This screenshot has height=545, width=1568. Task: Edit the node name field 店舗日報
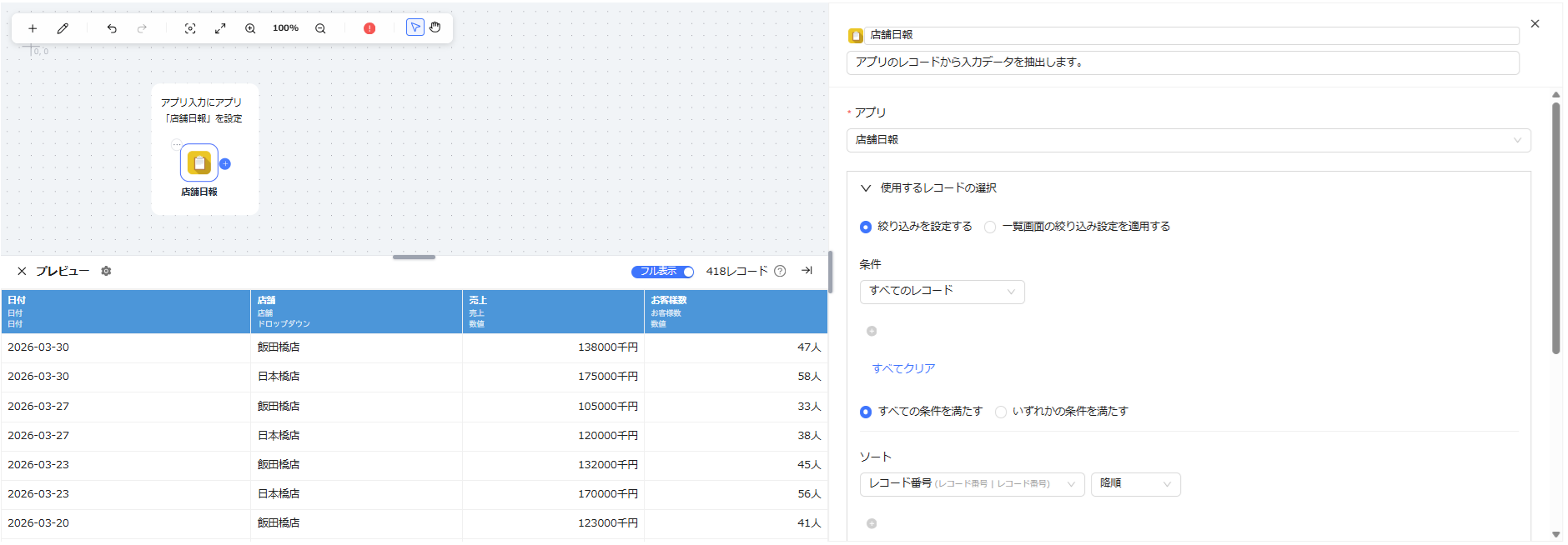[x=1193, y=35]
